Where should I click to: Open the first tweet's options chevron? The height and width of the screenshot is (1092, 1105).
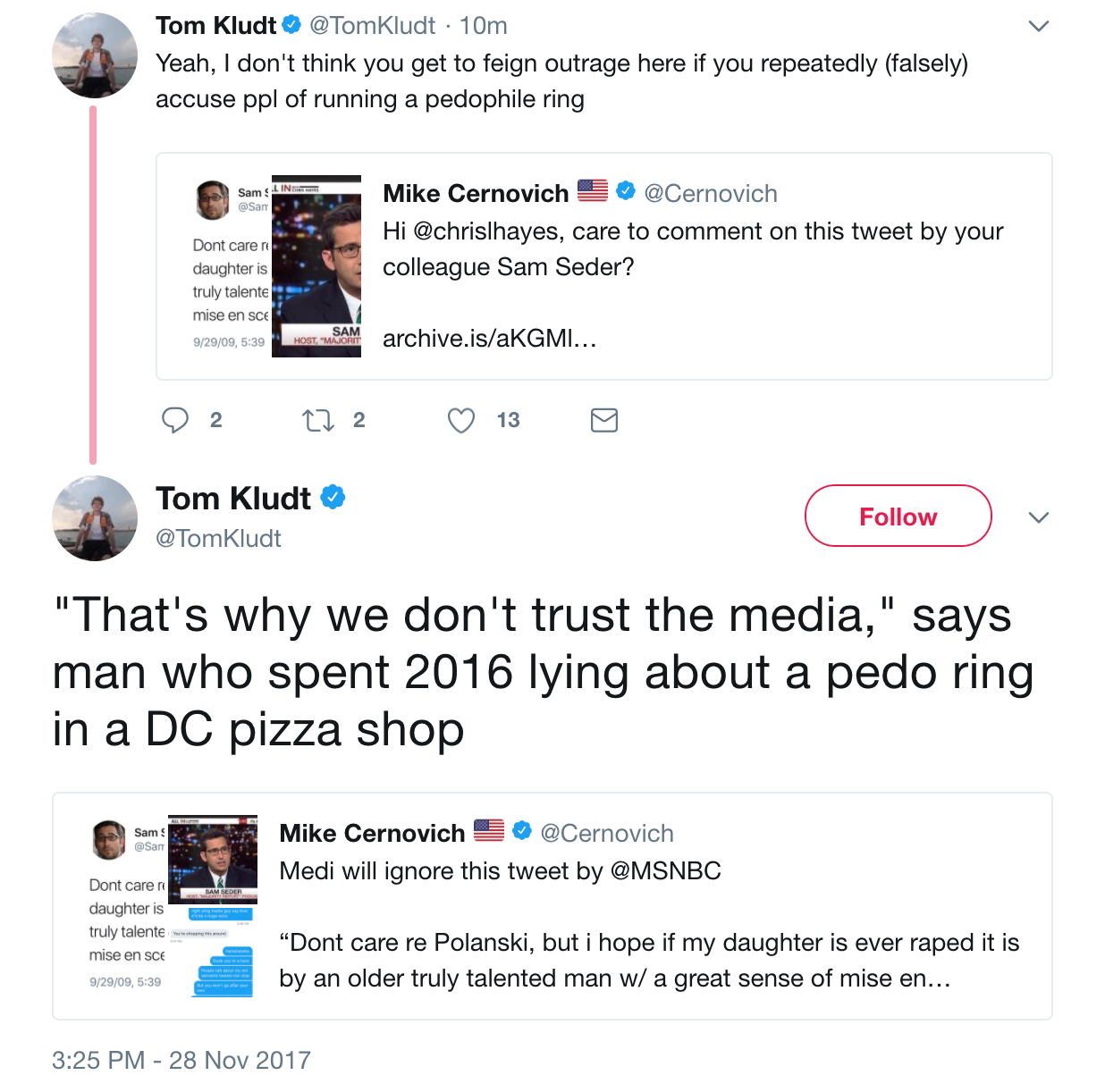pos(1038,26)
